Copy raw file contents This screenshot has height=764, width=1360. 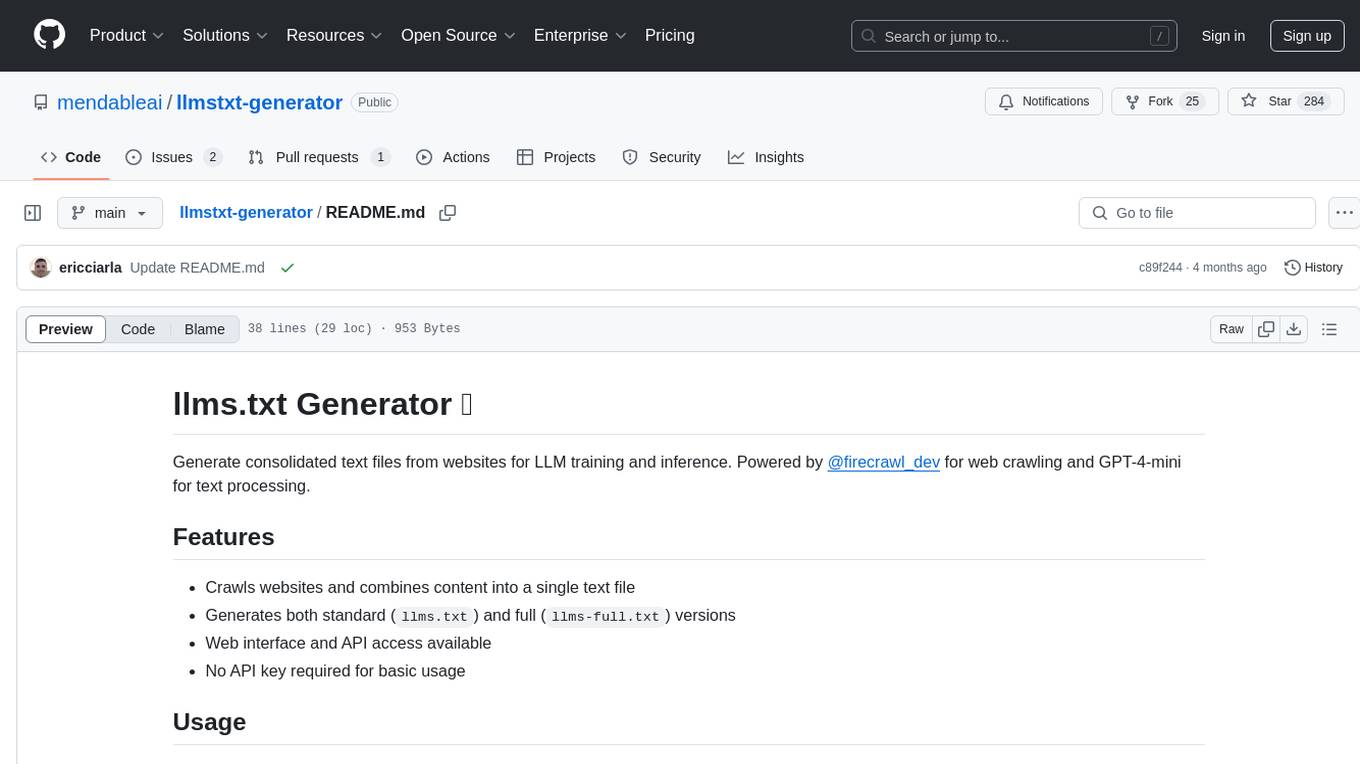pos(1266,329)
